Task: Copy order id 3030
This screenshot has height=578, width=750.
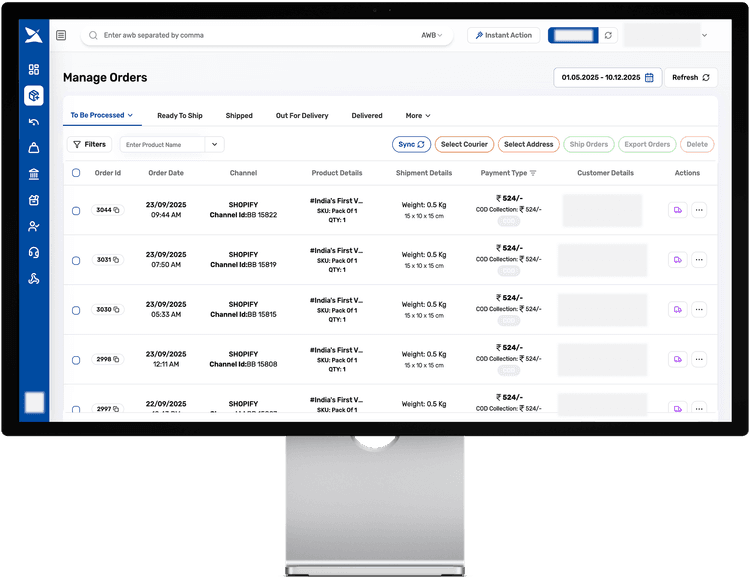Action: coord(116,310)
